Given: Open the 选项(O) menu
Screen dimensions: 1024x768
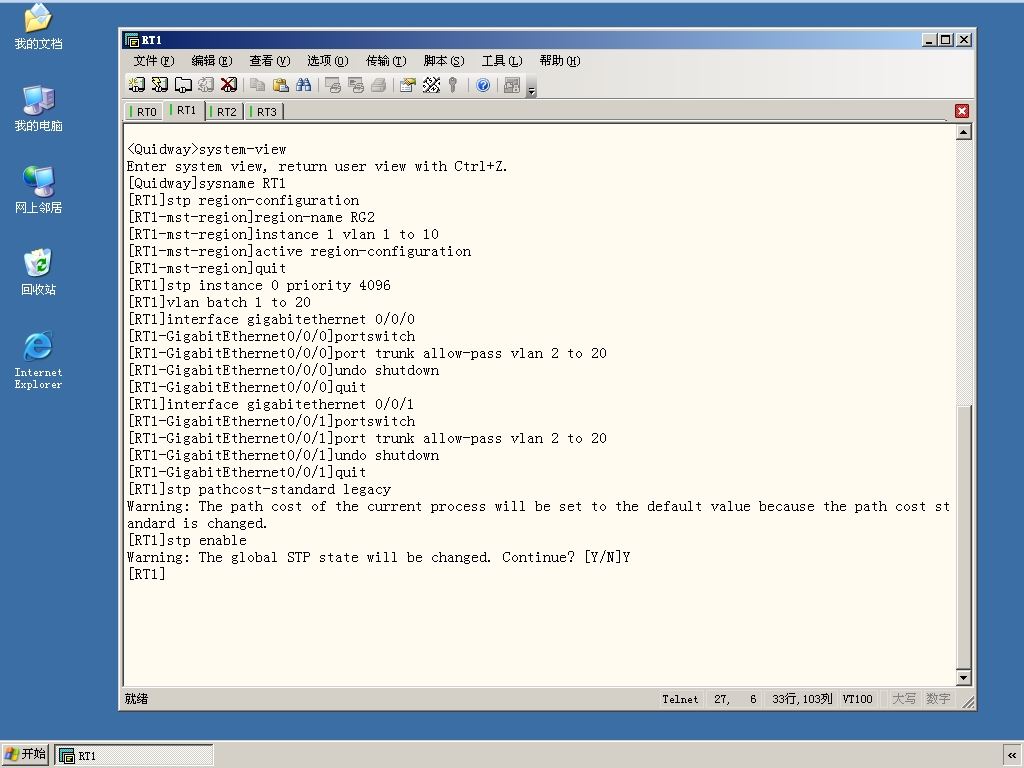Looking at the screenshot, I should (328, 61).
